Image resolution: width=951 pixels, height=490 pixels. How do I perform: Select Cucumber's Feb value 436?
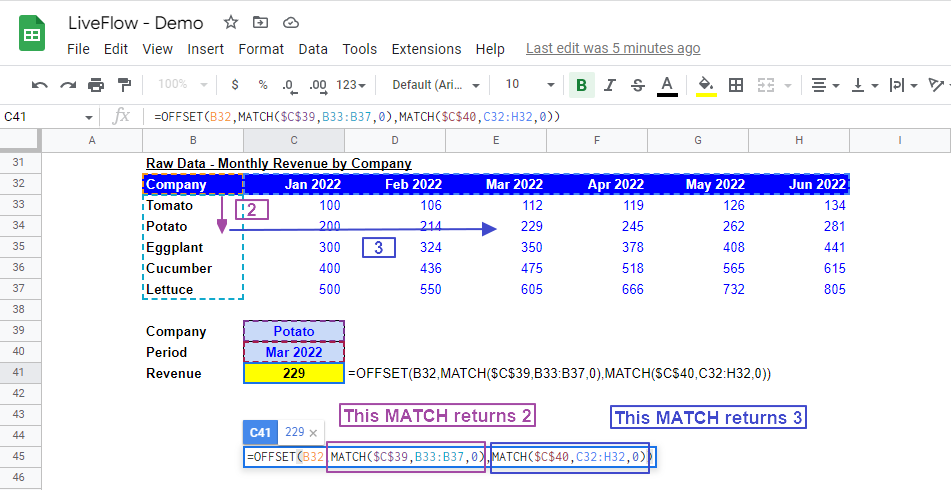(395, 268)
